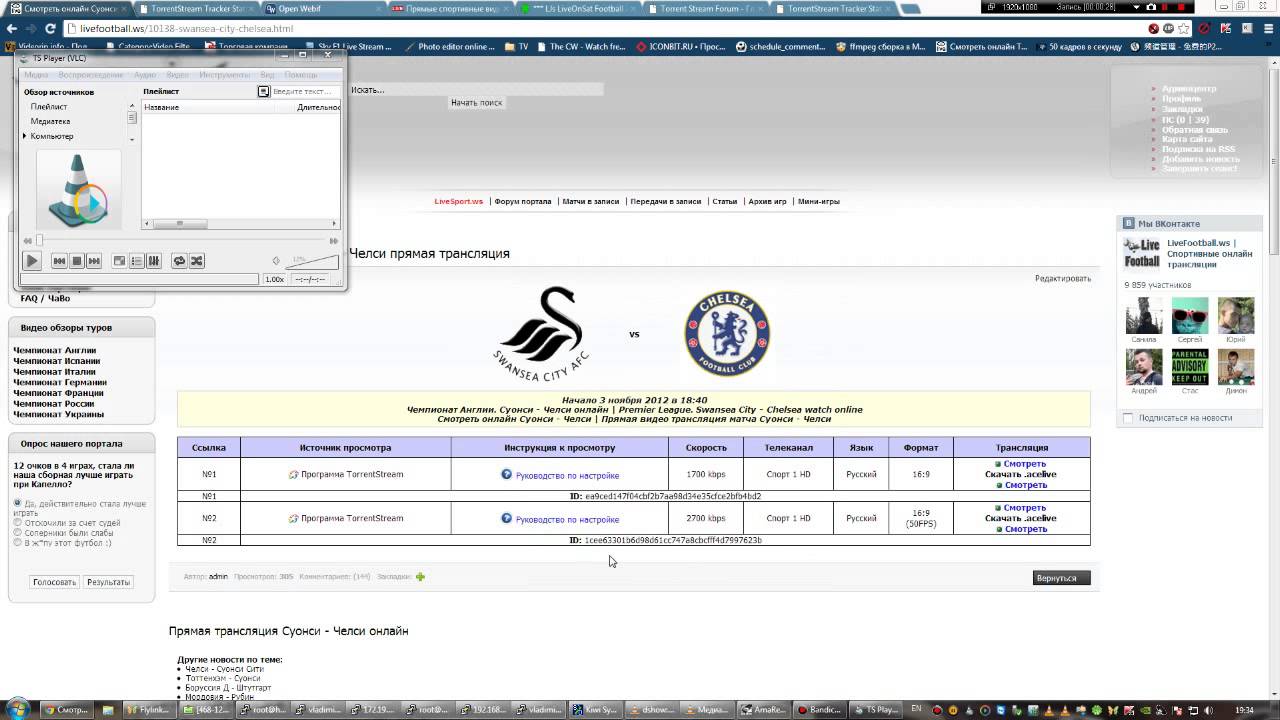Click the Chelsea Football Club logo

(x=727, y=334)
